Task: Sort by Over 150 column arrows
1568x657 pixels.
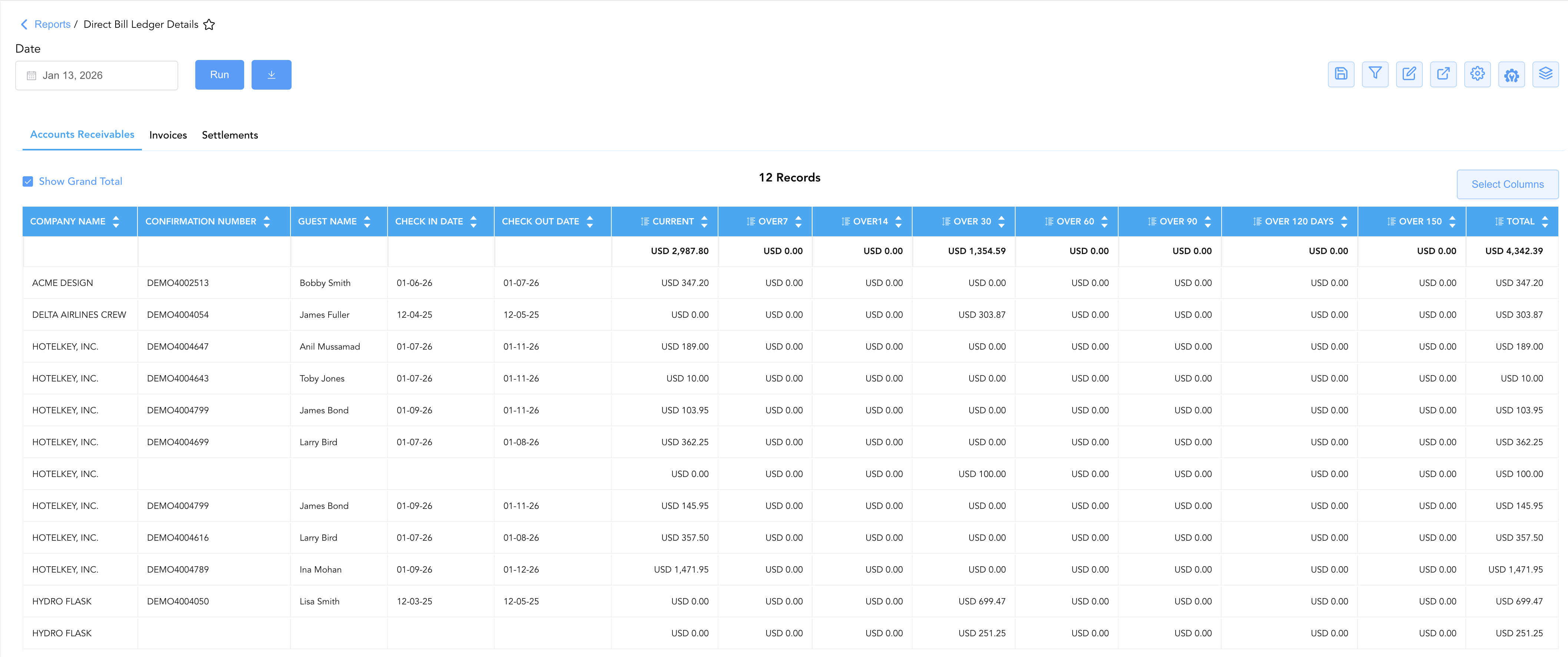Action: coord(1452,221)
